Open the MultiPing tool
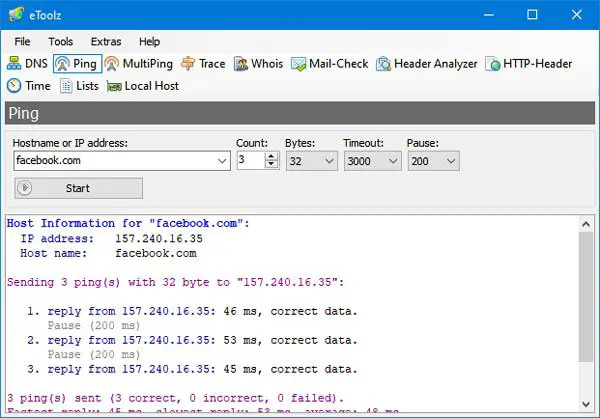Screen dimensions: 600x418 [x=139, y=64]
